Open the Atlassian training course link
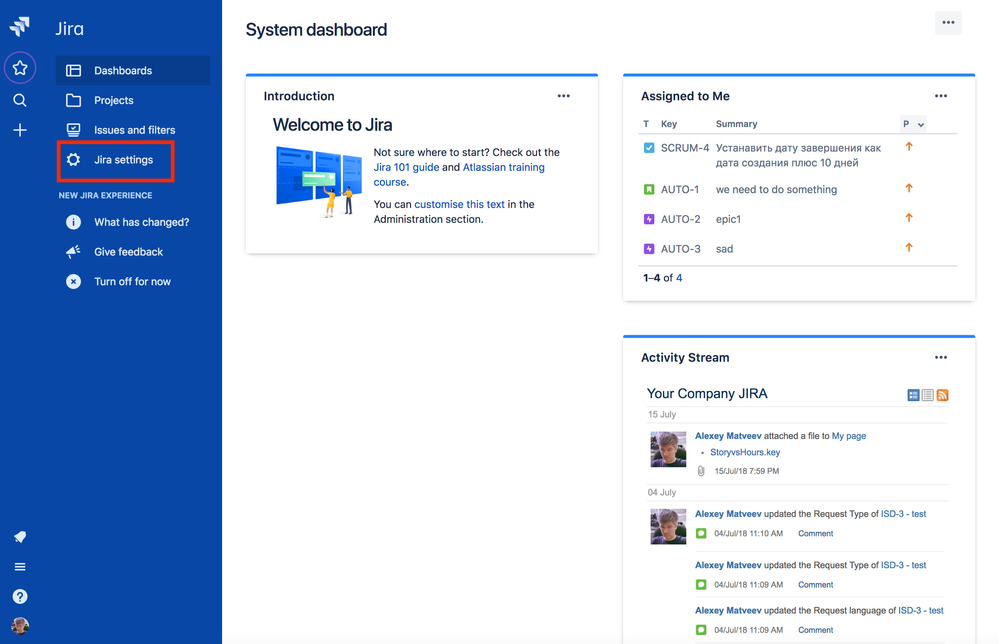This screenshot has width=999, height=644. (x=459, y=175)
